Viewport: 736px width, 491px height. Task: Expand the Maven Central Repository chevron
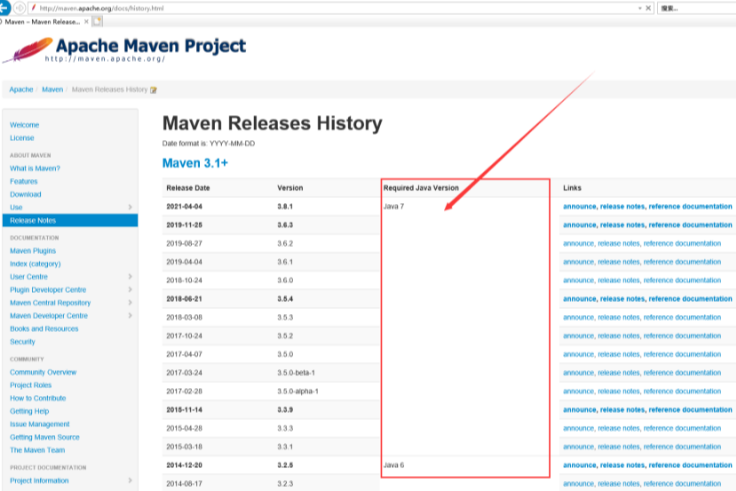coord(130,303)
